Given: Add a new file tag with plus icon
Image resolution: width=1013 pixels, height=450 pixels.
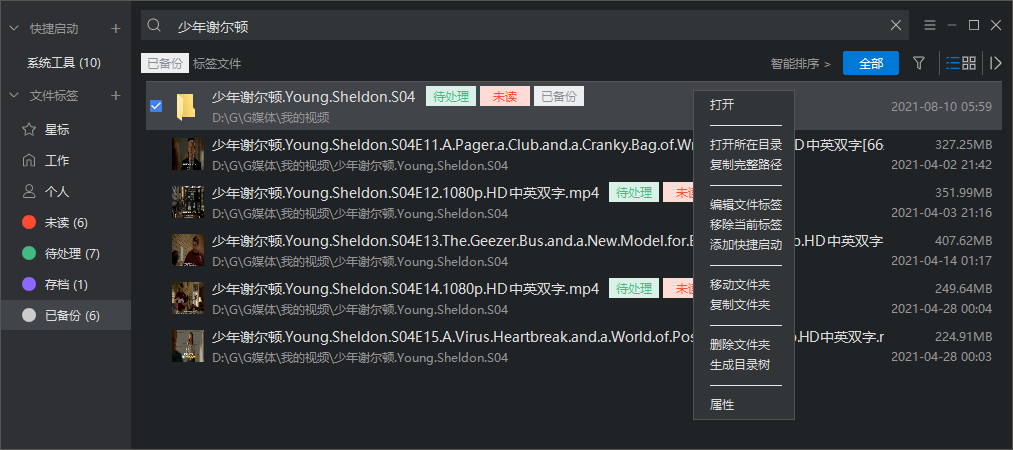Looking at the screenshot, I should click(115, 96).
